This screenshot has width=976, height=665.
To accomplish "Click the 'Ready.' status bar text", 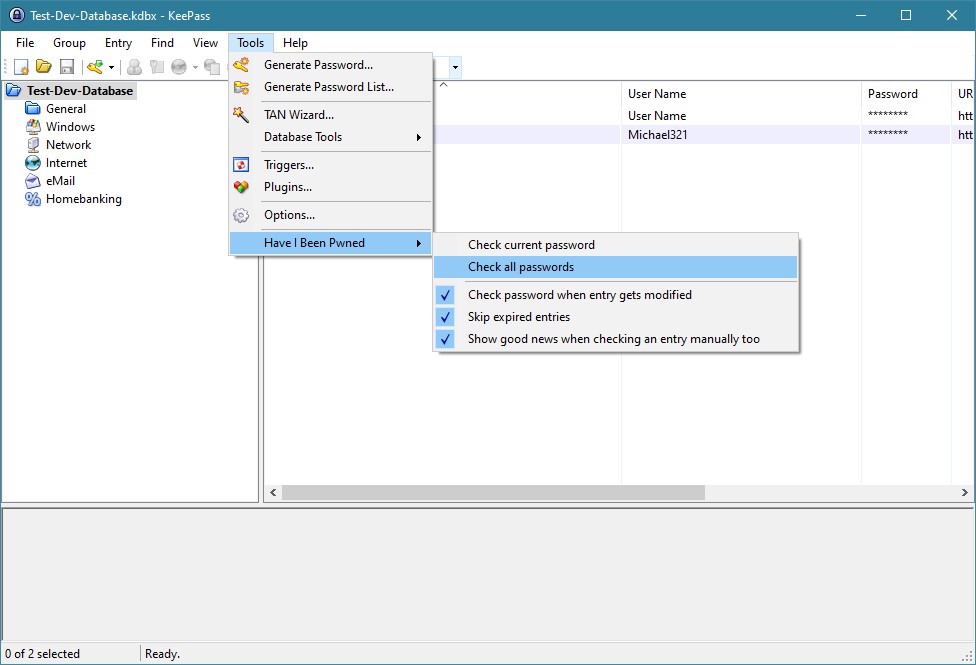I will click(x=162, y=654).
